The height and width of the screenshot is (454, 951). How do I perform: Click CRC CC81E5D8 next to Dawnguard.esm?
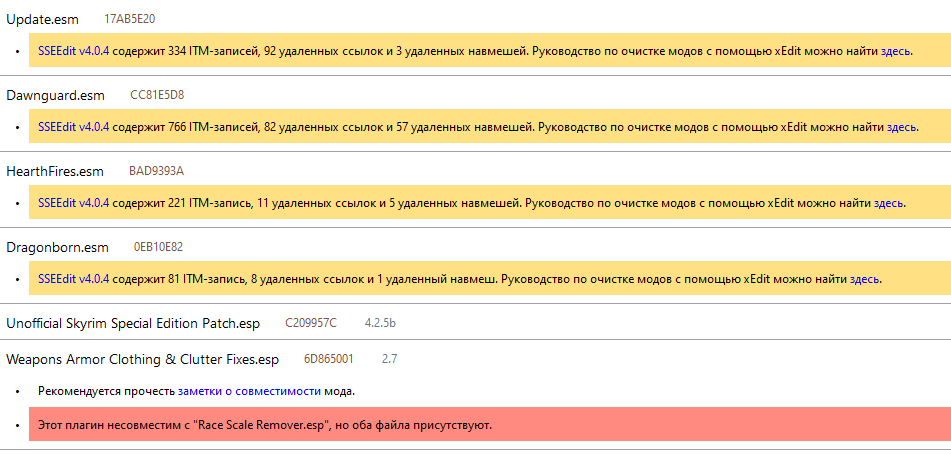(157, 95)
